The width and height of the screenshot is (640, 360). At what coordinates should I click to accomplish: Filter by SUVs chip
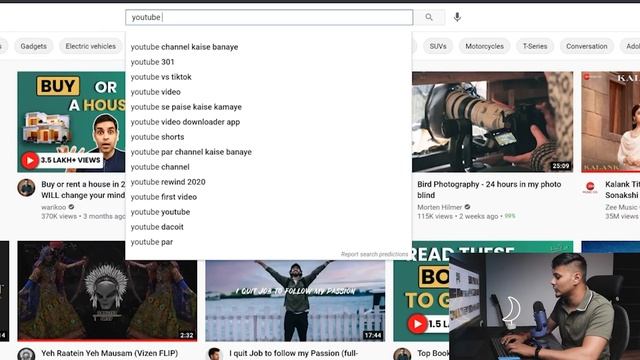point(438,46)
